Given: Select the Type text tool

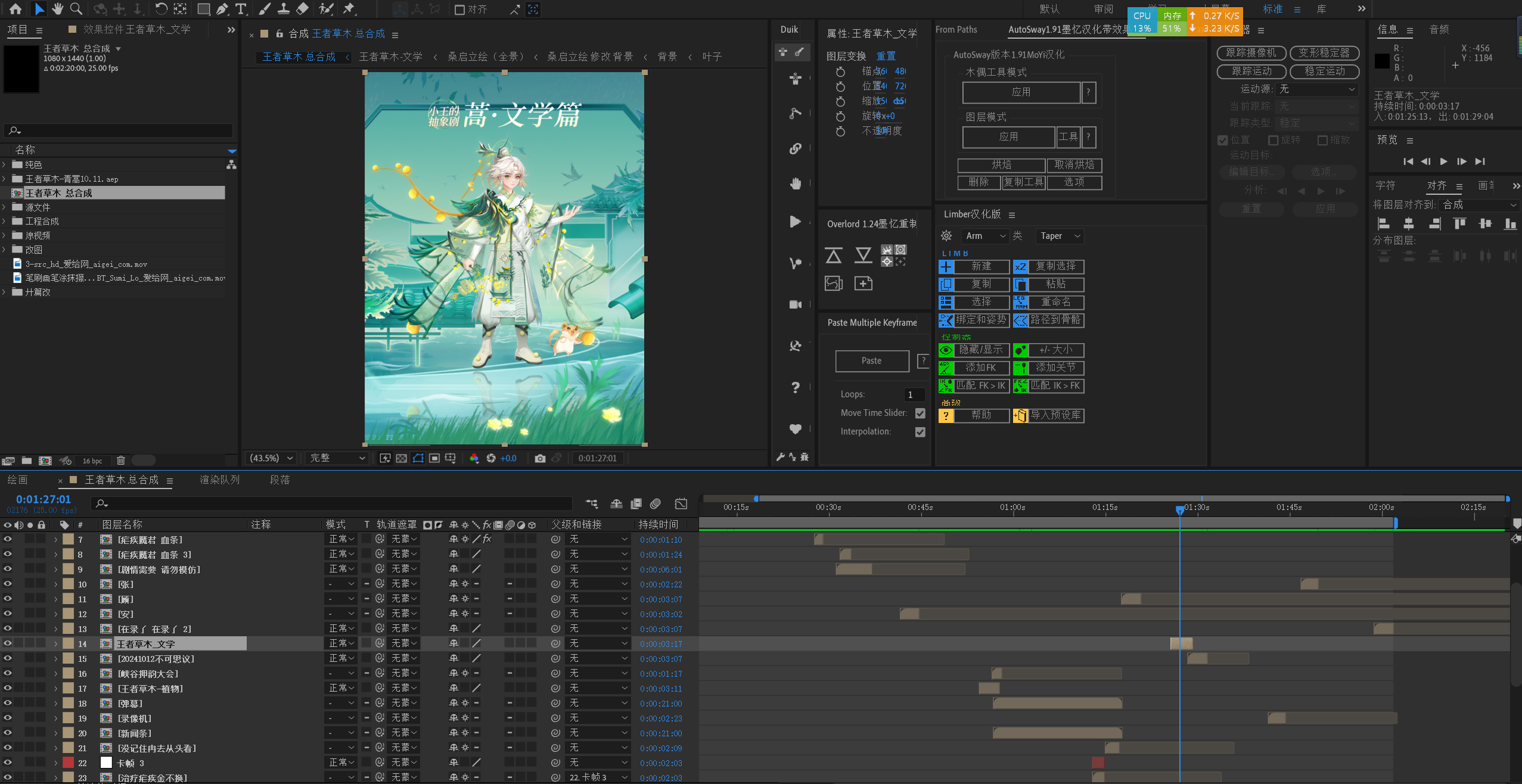Looking at the screenshot, I should (241, 9).
